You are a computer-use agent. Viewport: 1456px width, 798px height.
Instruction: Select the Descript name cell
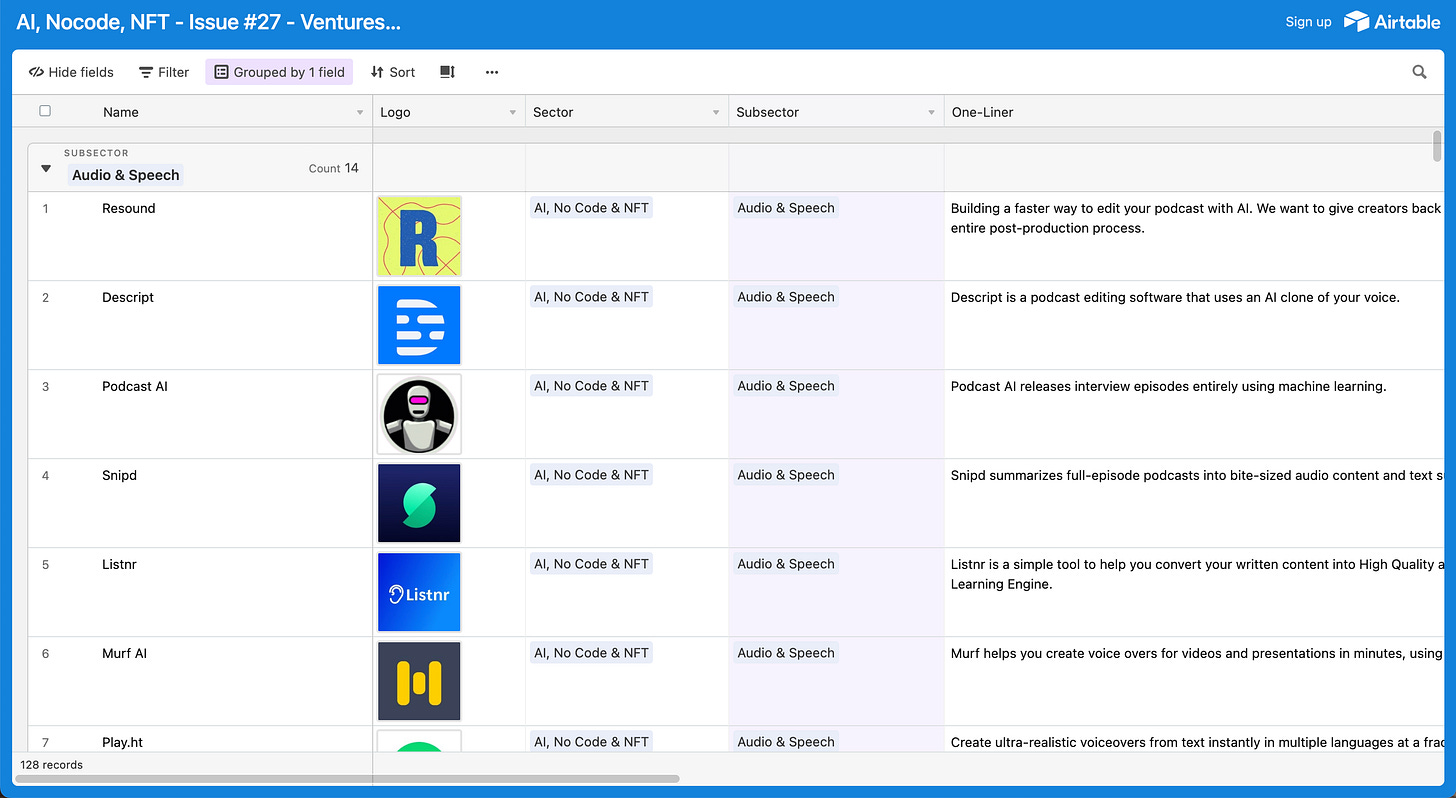click(200, 325)
